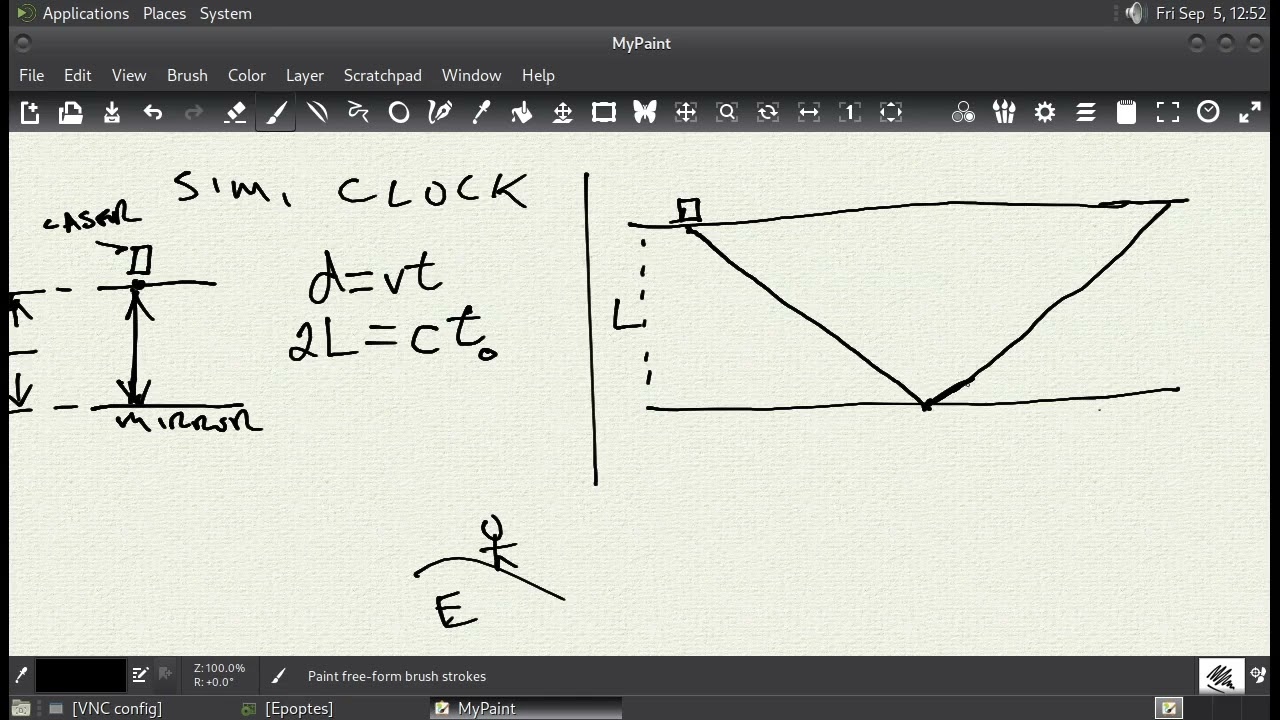Select the Rotate View tool
Screen dimensions: 1280x720
pyautogui.click(x=768, y=113)
